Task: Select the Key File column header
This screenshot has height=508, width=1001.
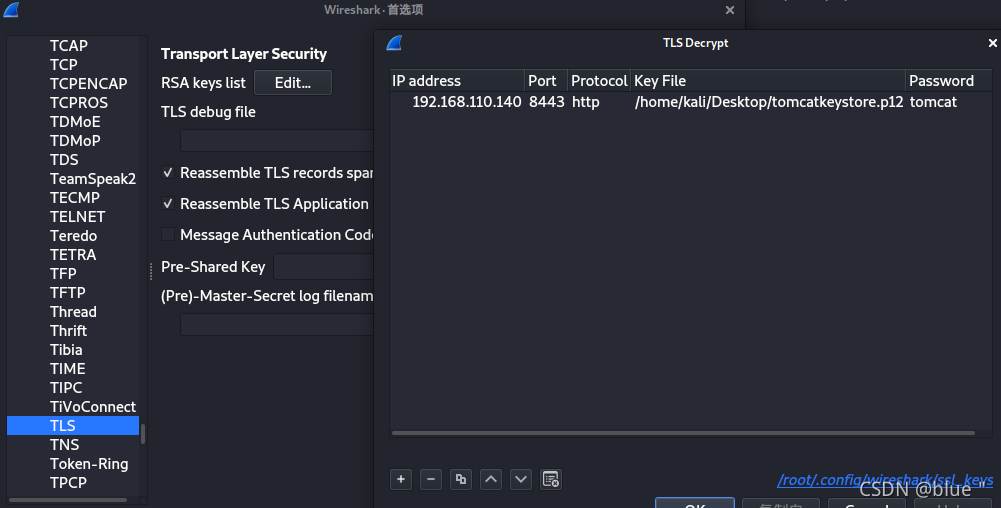Action: (x=768, y=81)
